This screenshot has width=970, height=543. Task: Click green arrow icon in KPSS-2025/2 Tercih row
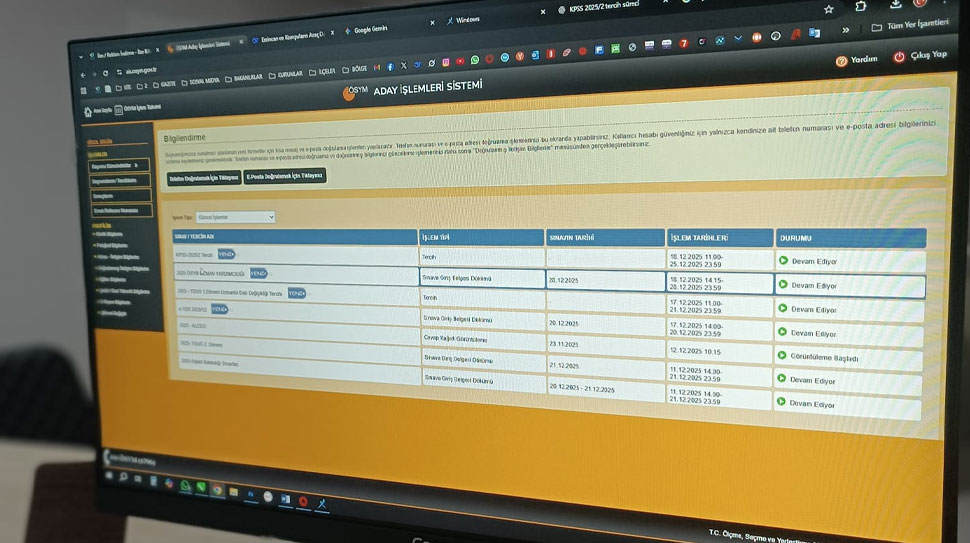point(783,261)
